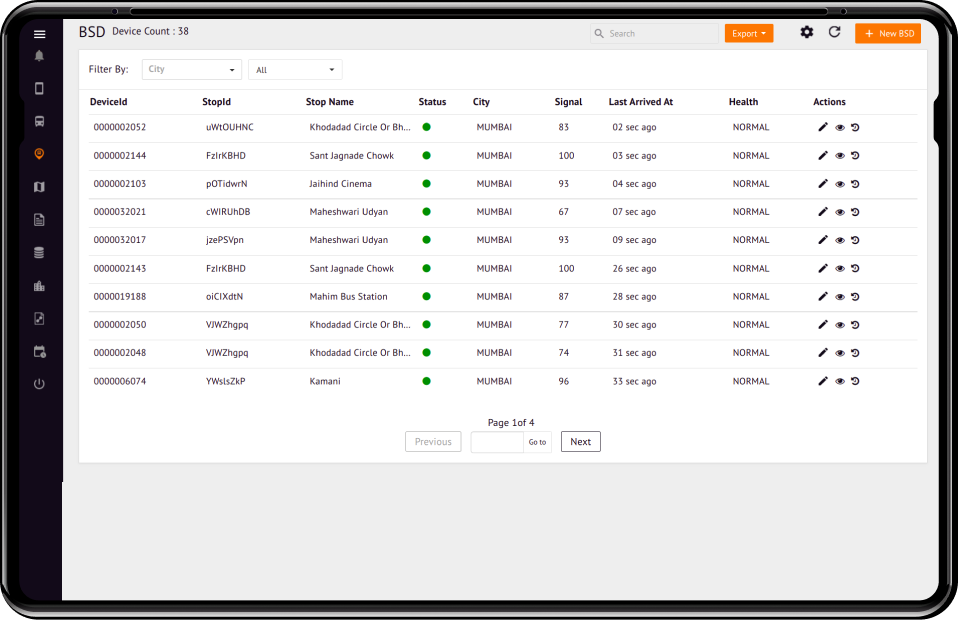
Task: Go to Next page
Action: (x=580, y=442)
